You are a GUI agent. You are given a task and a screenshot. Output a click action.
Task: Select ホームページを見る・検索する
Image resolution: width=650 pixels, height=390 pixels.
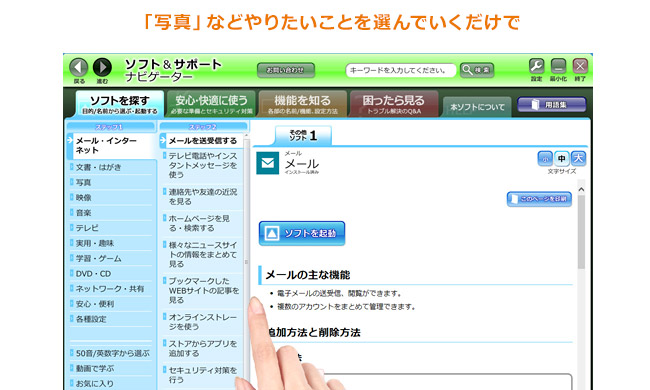coord(201,223)
